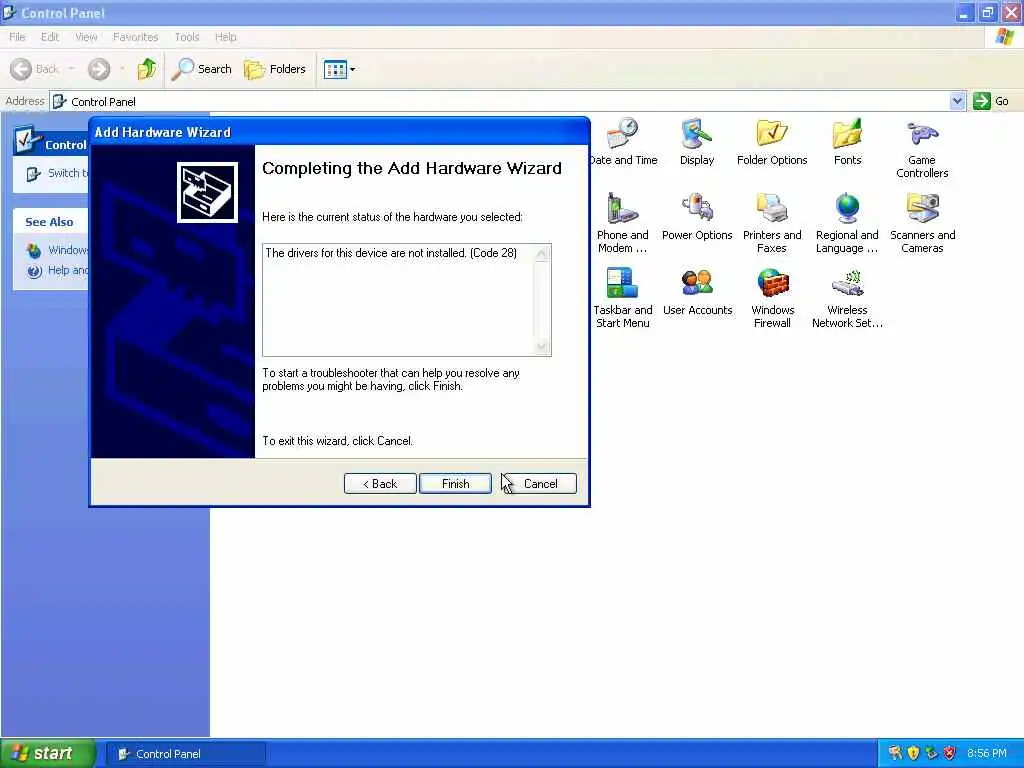Viewport: 1024px width, 768px height.
Task: Open the User Accounts icon
Action: 697,292
